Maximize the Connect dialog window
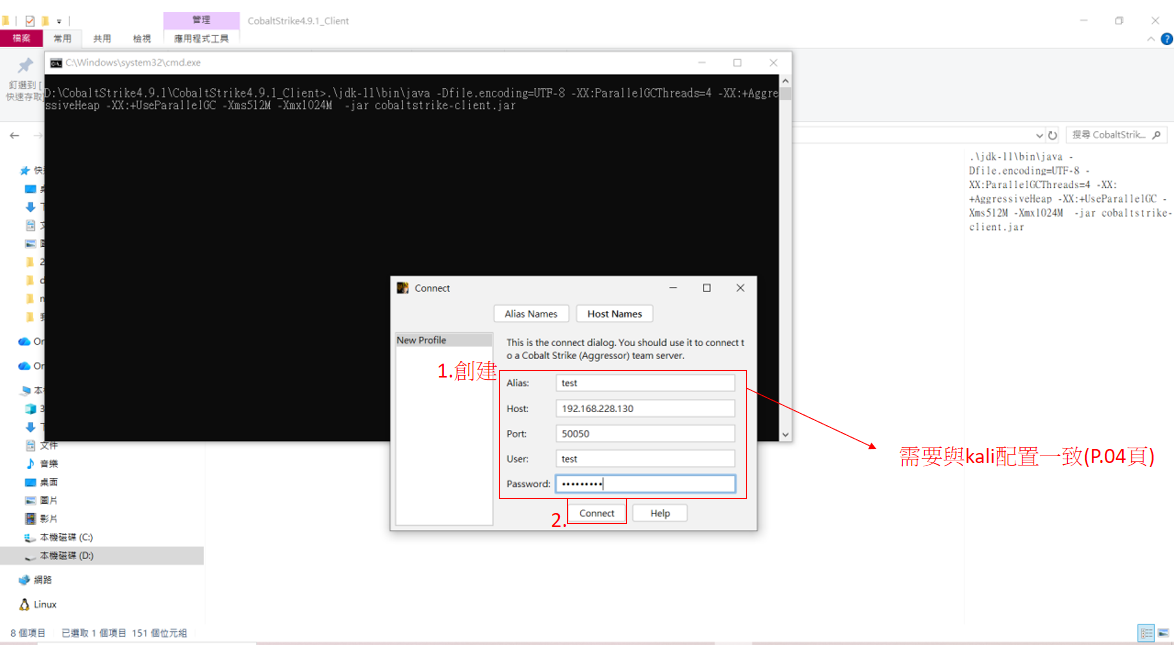This screenshot has width=1174, height=651. [x=706, y=288]
